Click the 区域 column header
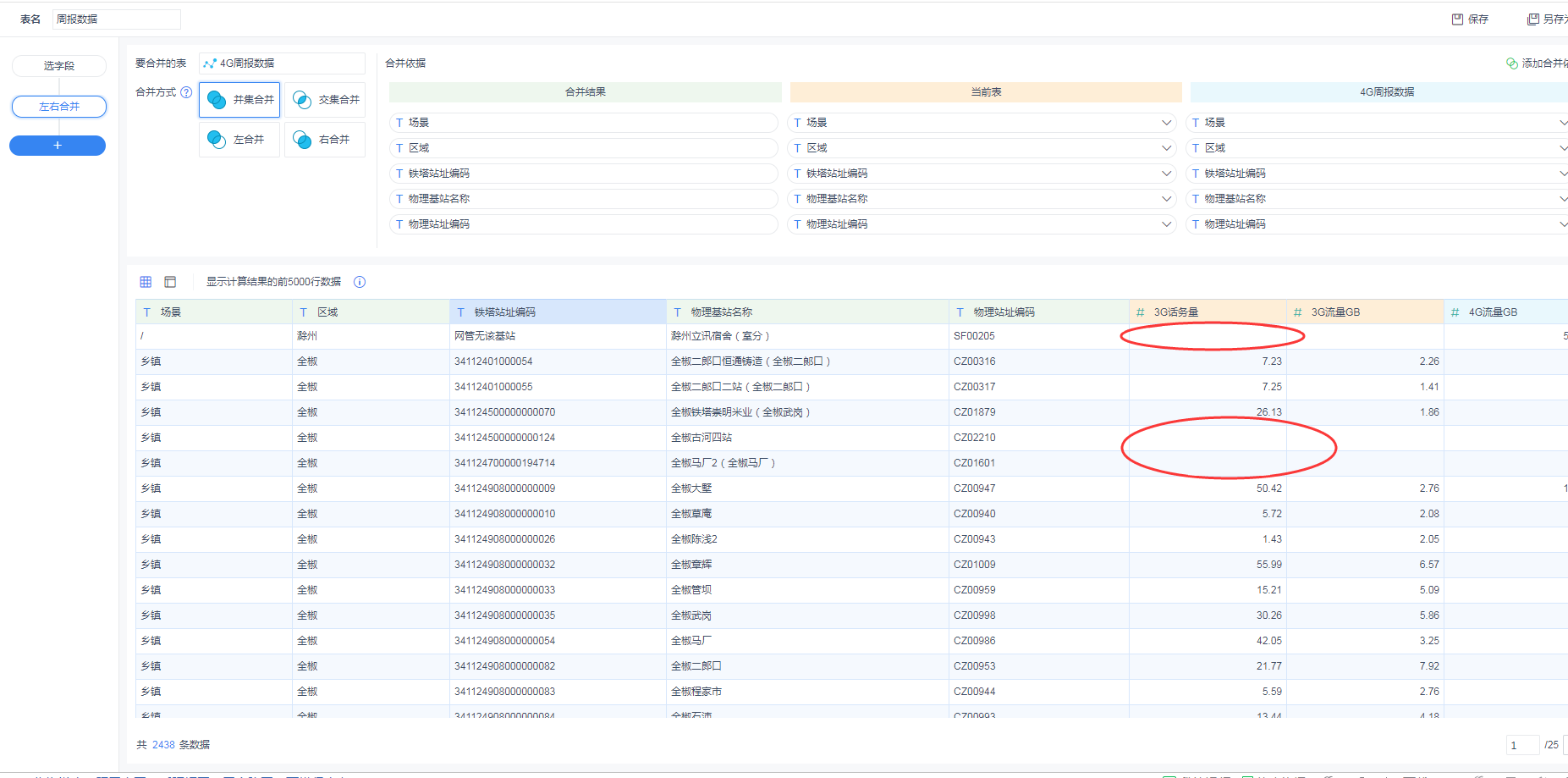This screenshot has height=778, width=1568. (371, 312)
